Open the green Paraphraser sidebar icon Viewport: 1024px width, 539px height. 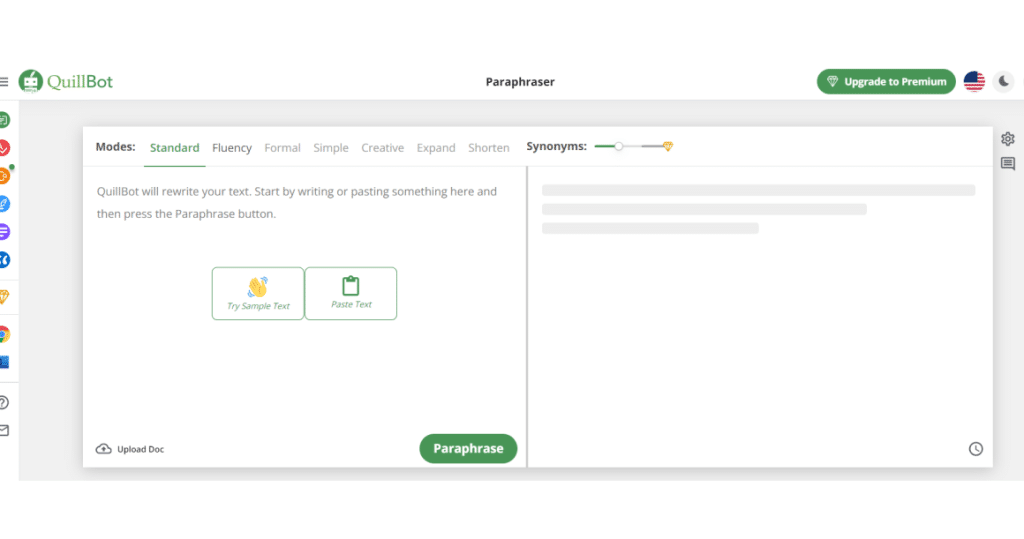click(4, 120)
